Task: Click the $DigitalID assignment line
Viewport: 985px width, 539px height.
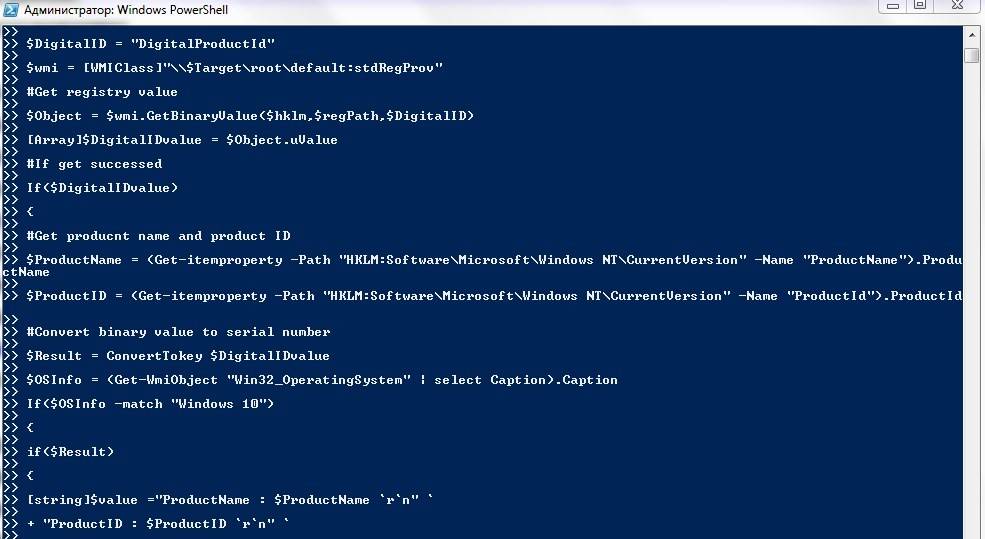Action: [x=150, y=44]
